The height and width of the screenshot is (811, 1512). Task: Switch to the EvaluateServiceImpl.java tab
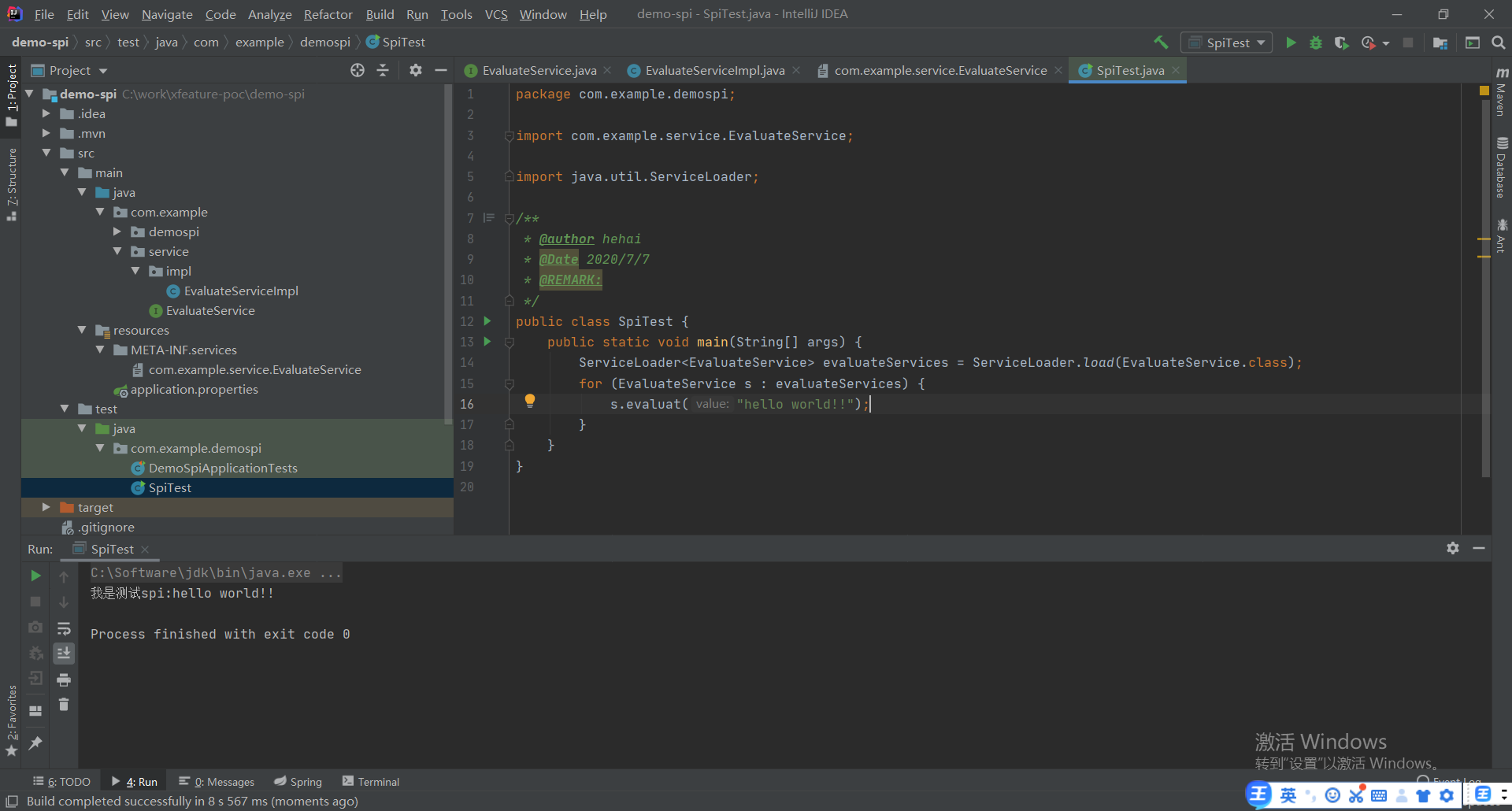(x=714, y=71)
